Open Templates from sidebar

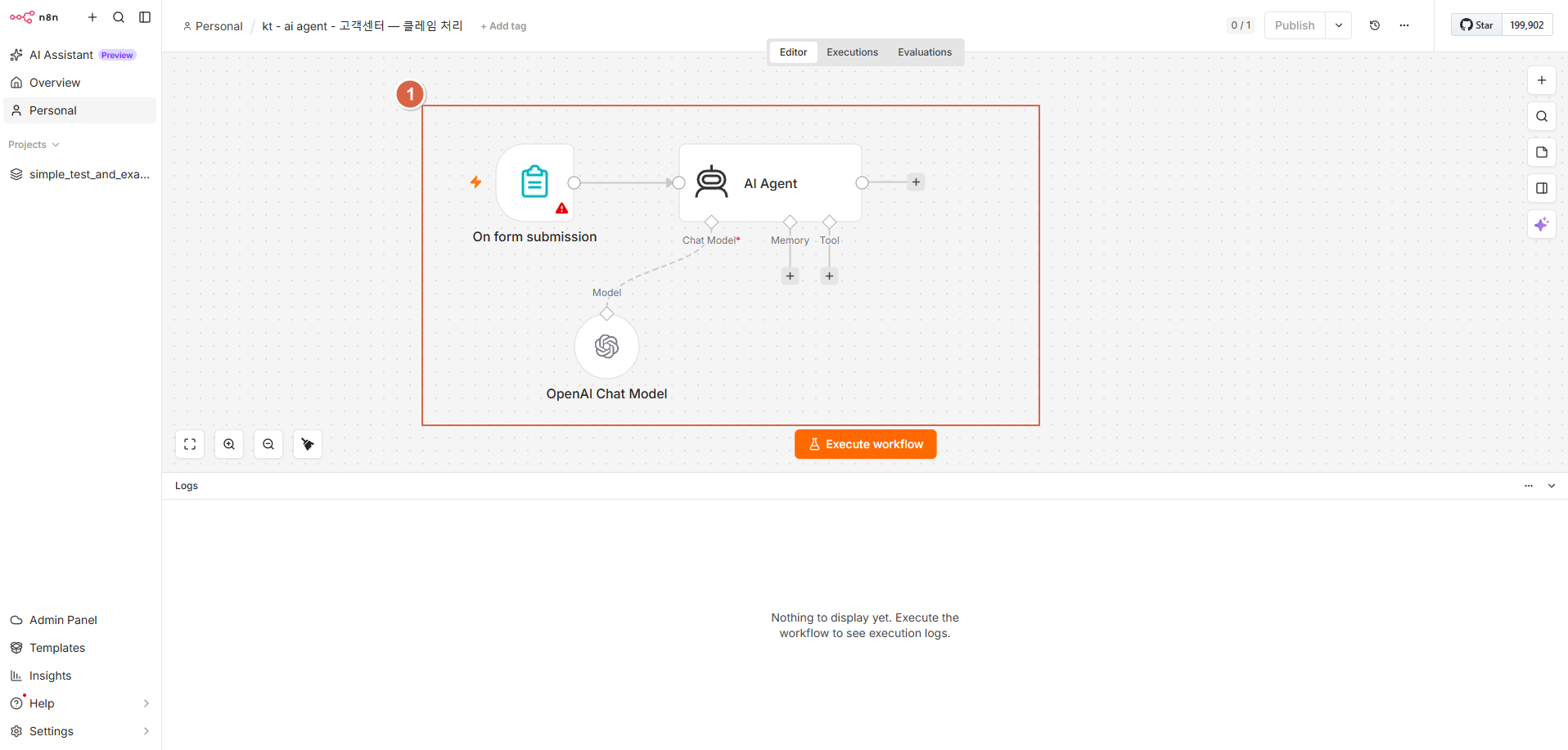tap(79, 648)
